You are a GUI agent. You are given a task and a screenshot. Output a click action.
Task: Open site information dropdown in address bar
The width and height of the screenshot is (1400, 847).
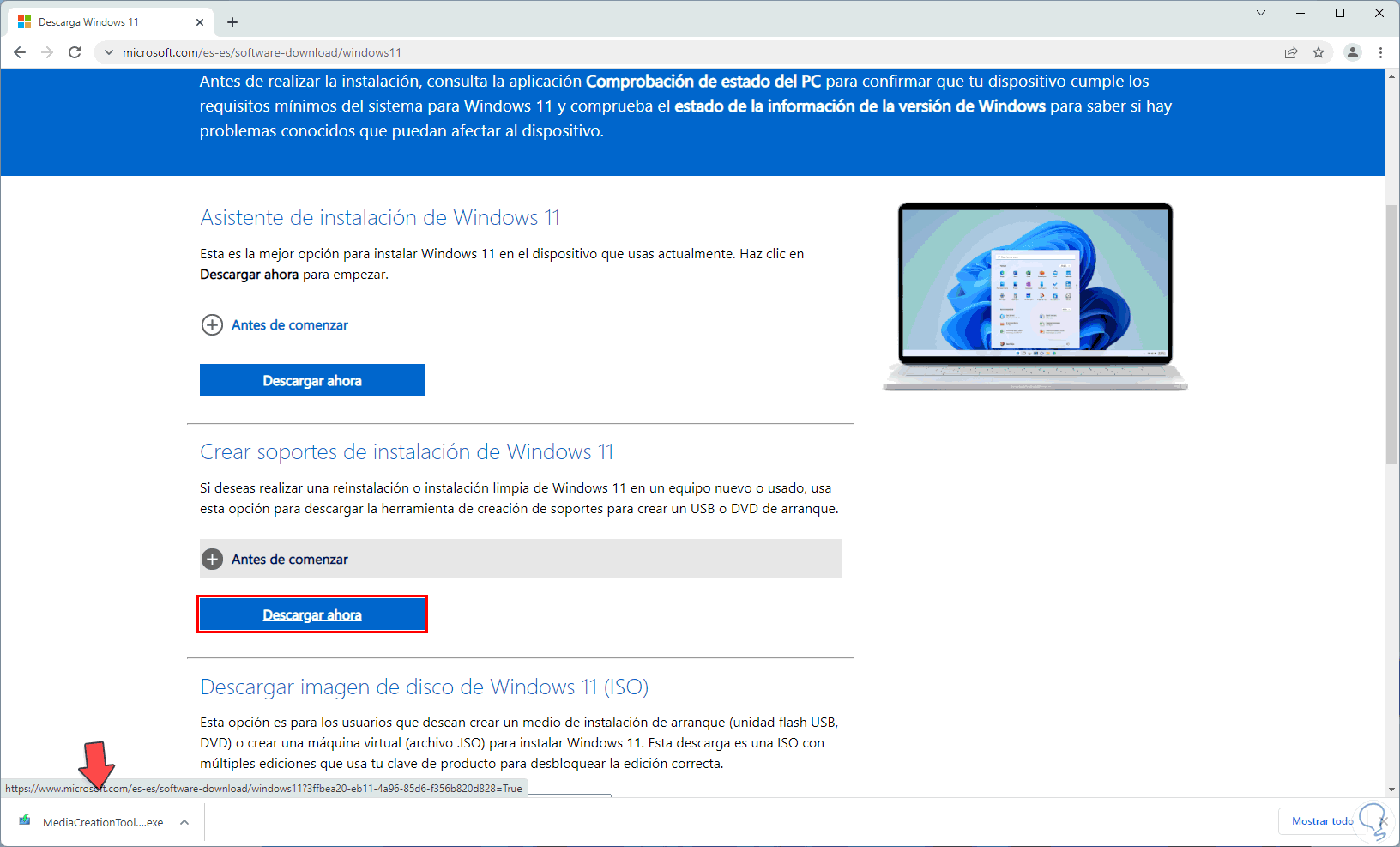tap(108, 52)
